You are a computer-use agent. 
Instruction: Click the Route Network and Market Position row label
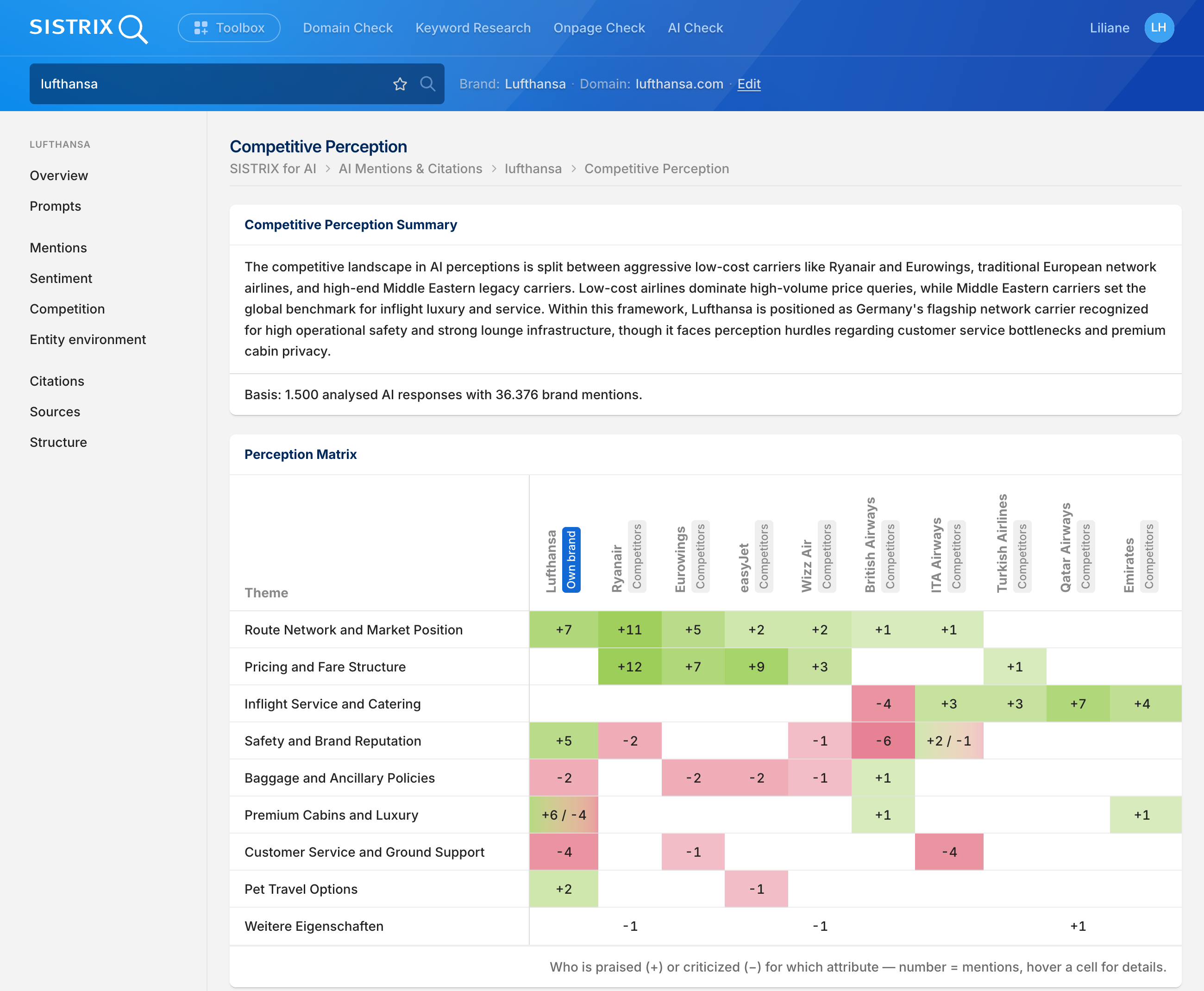coord(353,630)
